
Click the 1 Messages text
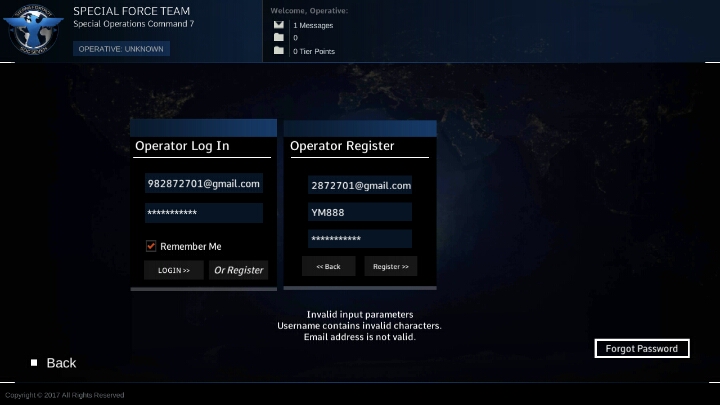point(313,25)
